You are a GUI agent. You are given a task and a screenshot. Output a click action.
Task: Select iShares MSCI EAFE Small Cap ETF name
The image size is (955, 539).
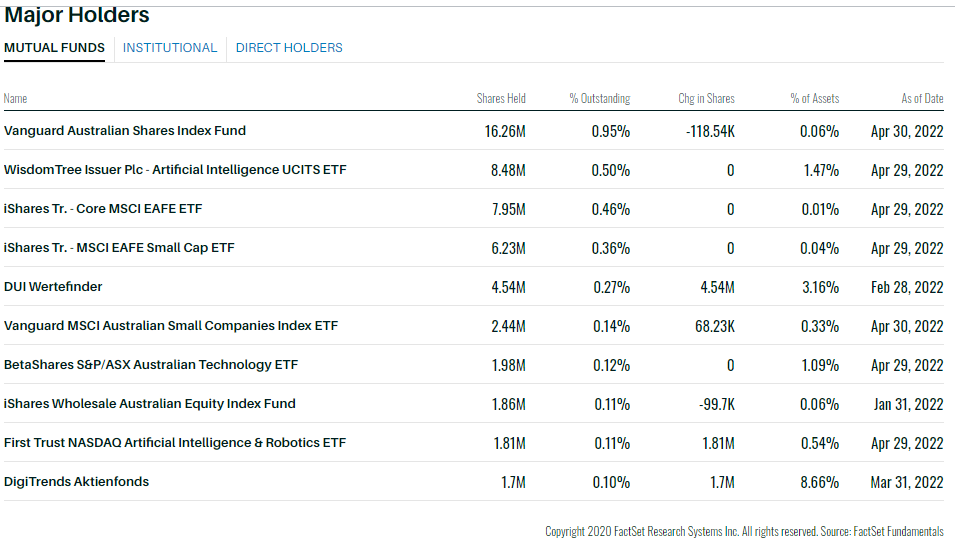tap(119, 247)
